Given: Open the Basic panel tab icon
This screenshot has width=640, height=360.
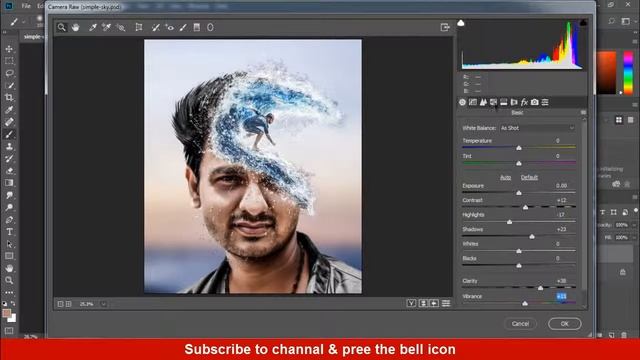Looking at the screenshot, I should [x=462, y=102].
